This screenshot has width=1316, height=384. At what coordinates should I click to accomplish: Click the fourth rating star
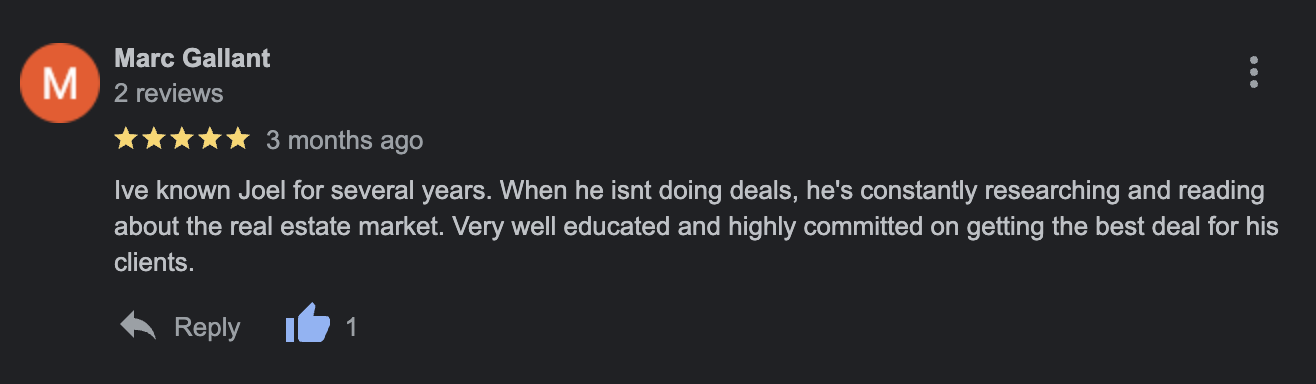click(209, 140)
